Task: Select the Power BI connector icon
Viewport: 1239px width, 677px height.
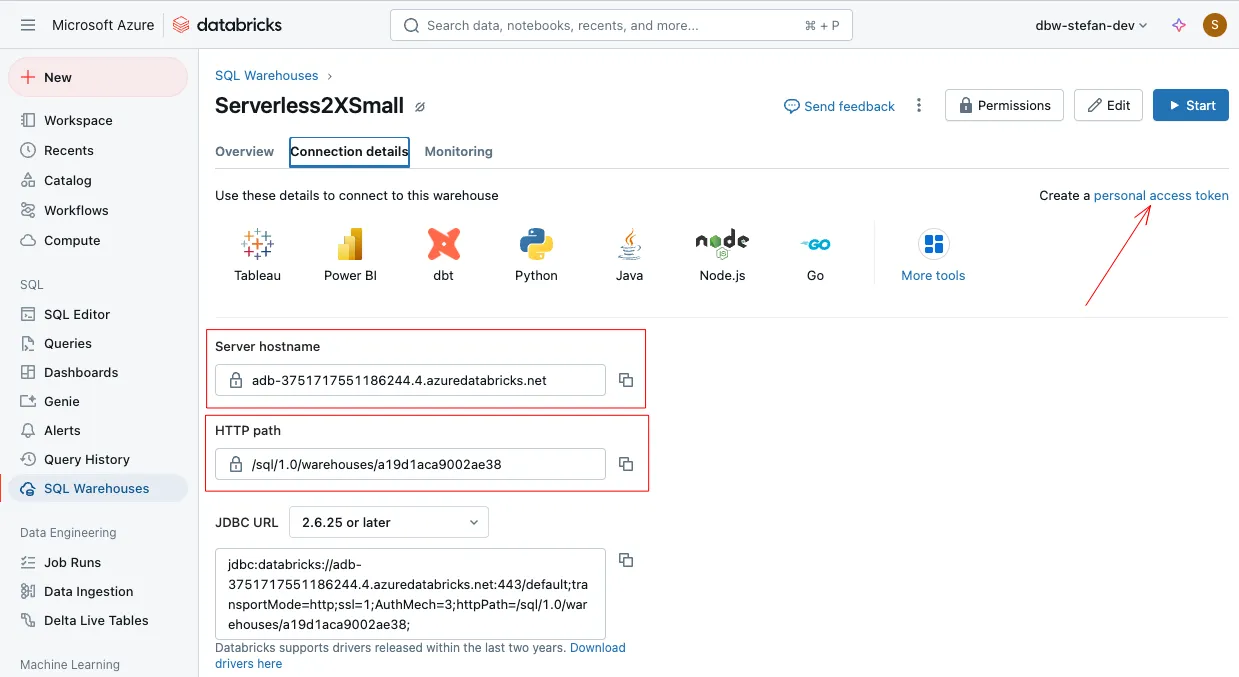Action: 350,244
